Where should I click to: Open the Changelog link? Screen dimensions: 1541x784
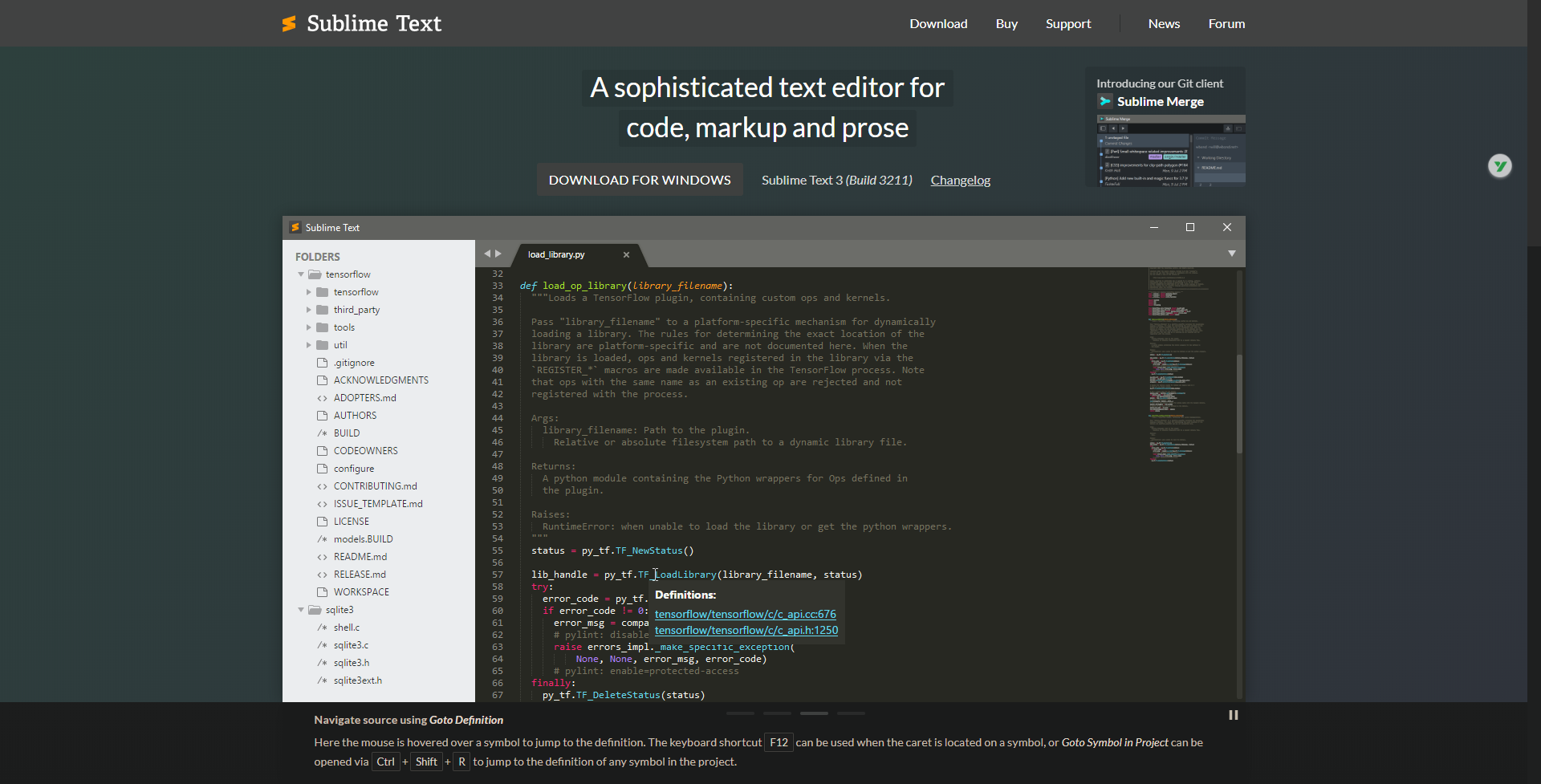pyautogui.click(x=960, y=181)
